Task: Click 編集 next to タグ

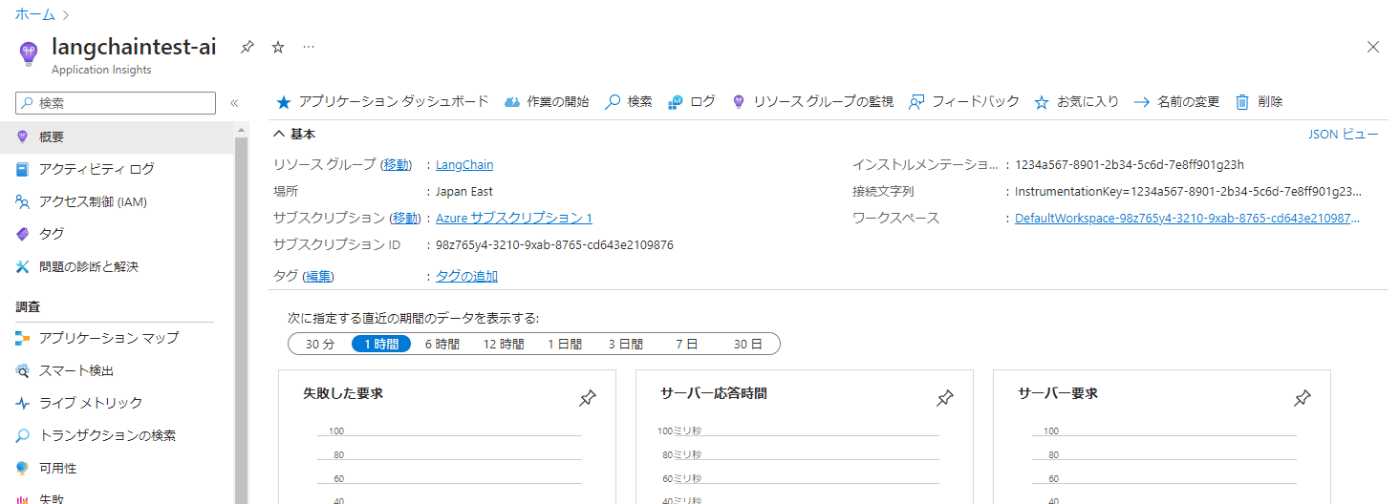Action: [x=319, y=277]
